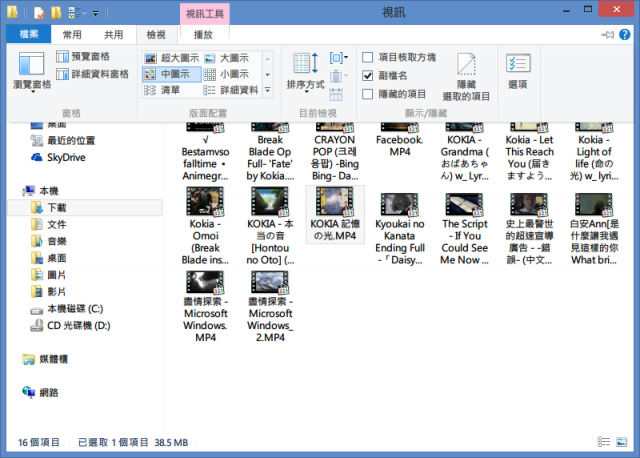The image size is (640, 458).
Task: Open 媒體櫃 libraries node
Action: click(46, 359)
